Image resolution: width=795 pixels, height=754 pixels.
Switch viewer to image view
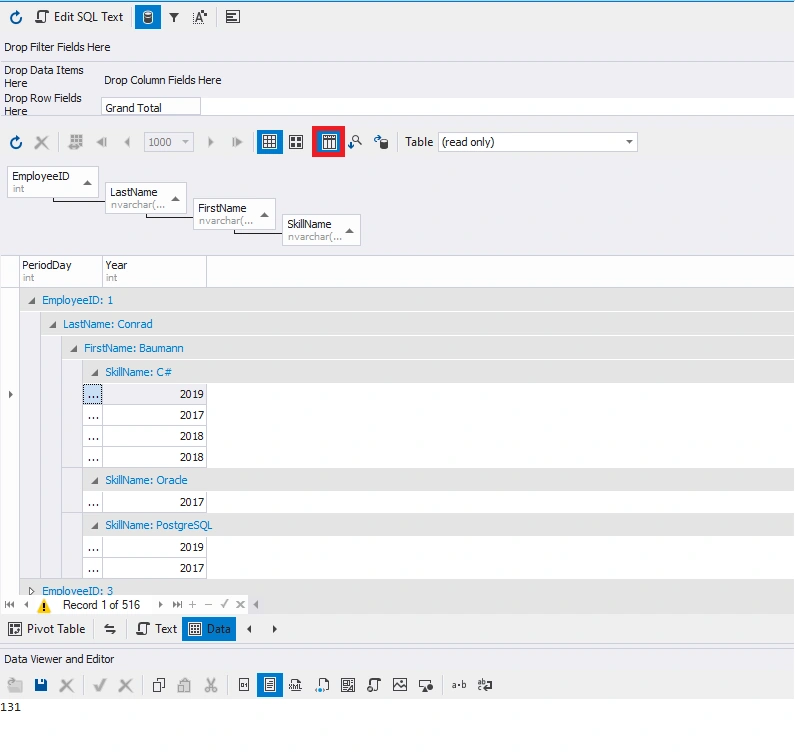pyautogui.click(x=400, y=686)
